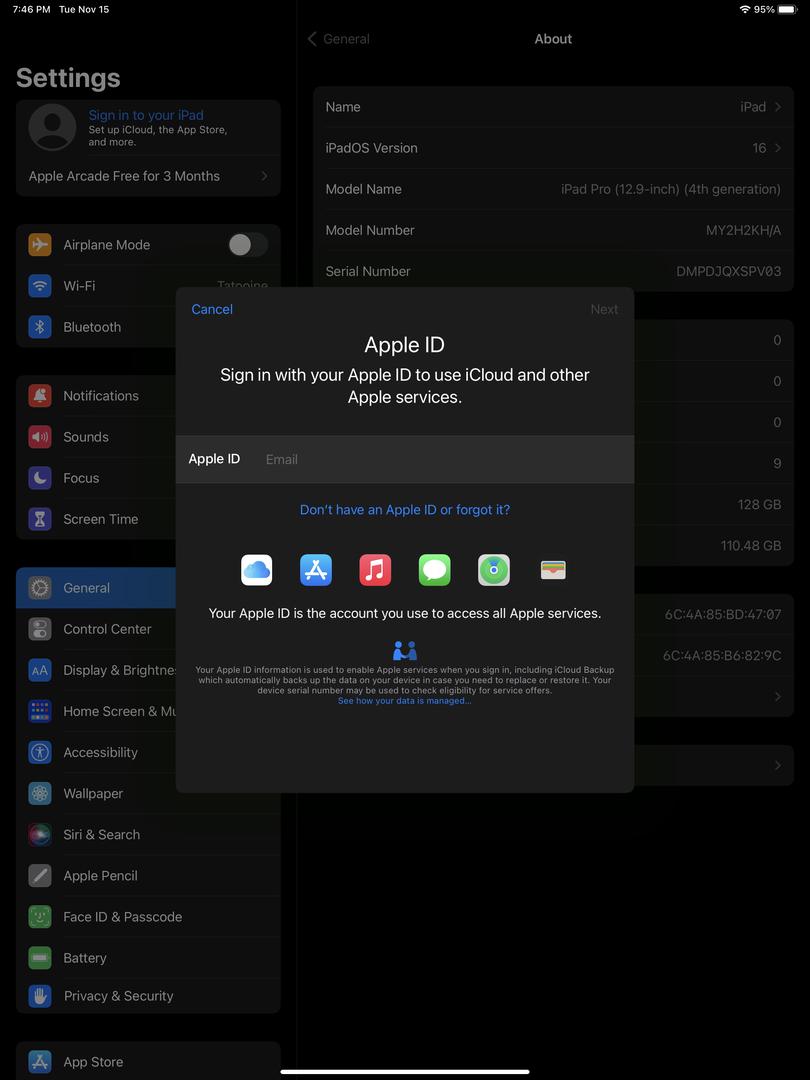Click Don't have an Apple ID link
810x1080 pixels.
pyautogui.click(x=405, y=510)
